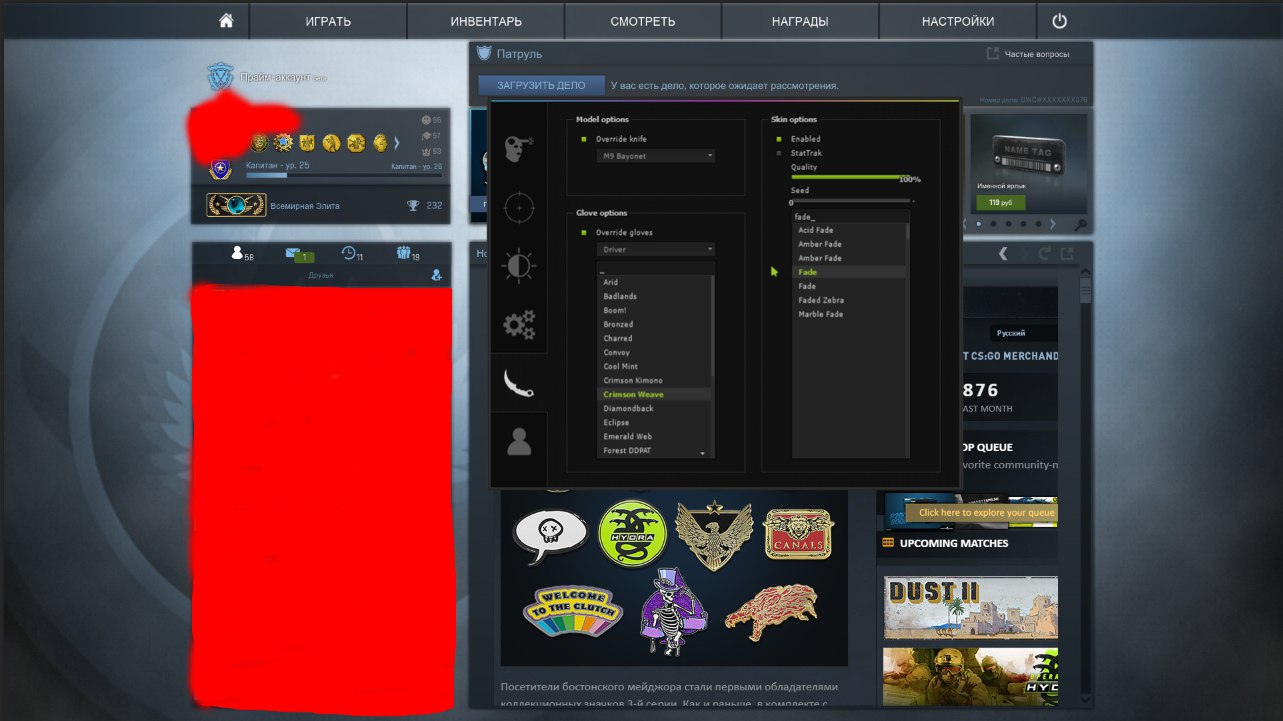Open the player silhouette tab icon

click(519, 440)
